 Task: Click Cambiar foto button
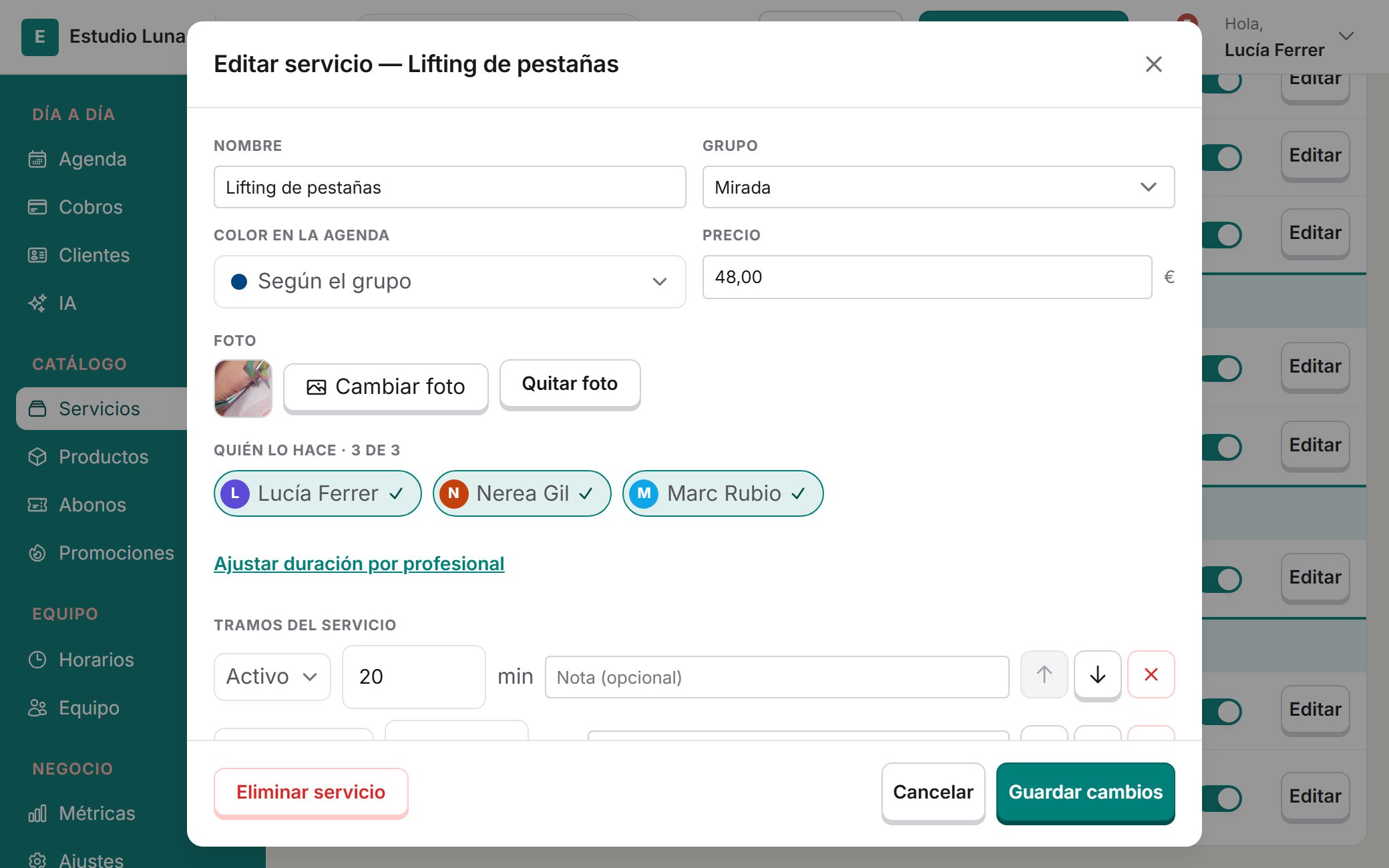tap(385, 387)
